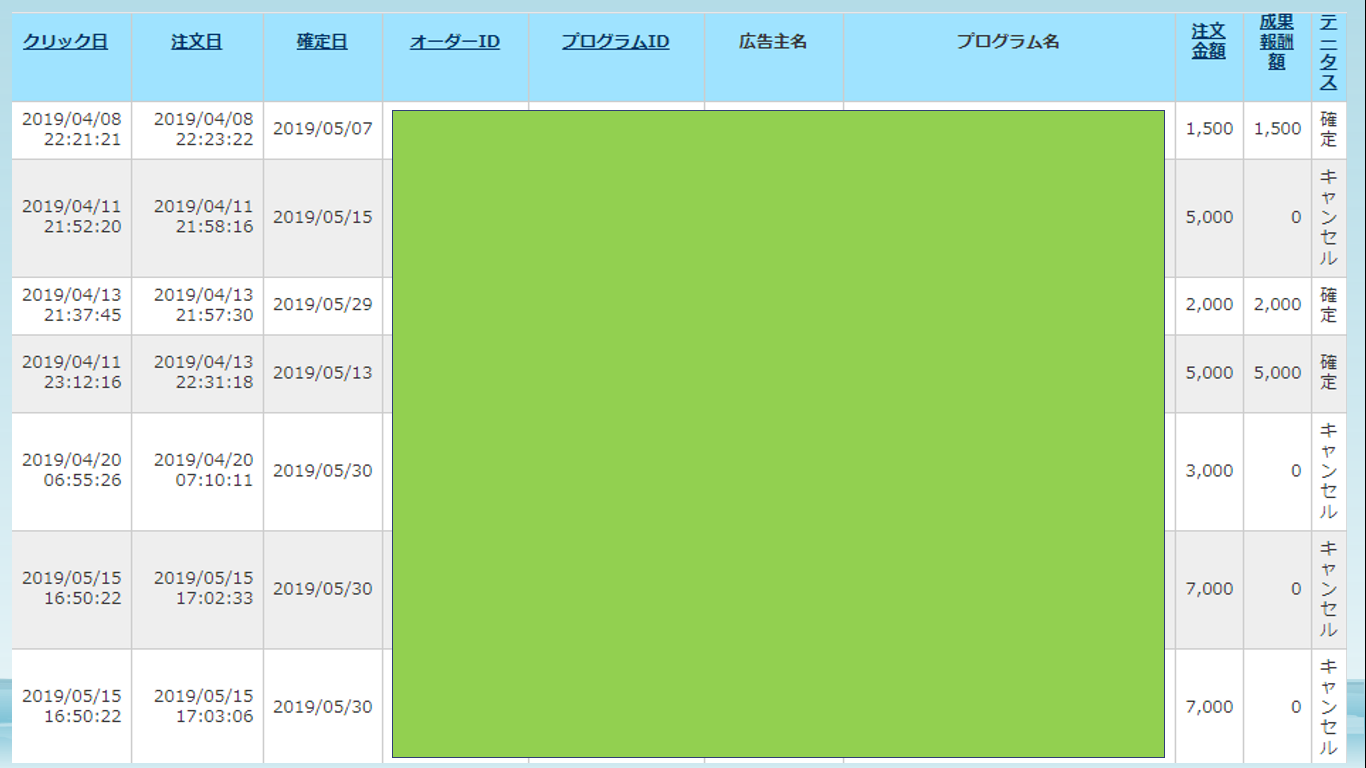This screenshot has width=1366, height=768.
Task: Select order date 2019/04/13 22:31:18
Action: click(203, 372)
